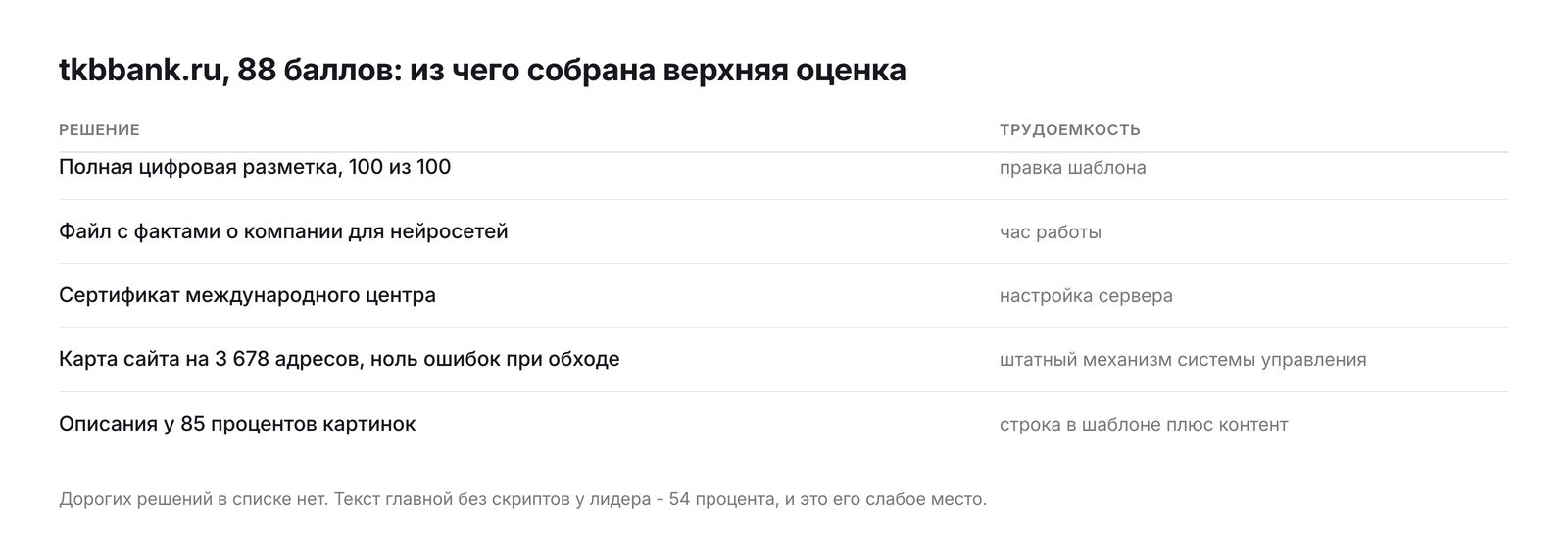This screenshot has height=559, width=1568.
Task: Click the час работы cell
Action: pos(1051,232)
